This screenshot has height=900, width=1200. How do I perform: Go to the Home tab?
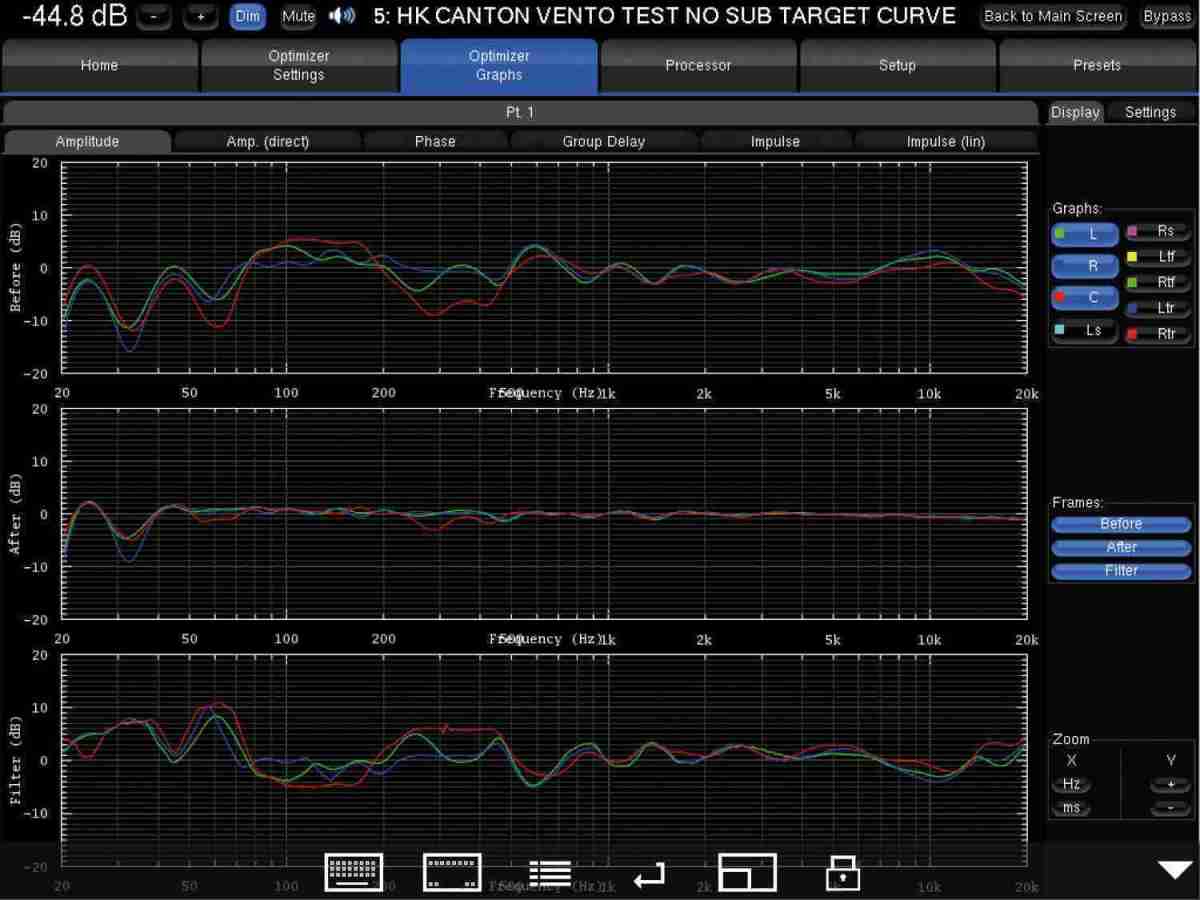[99, 66]
